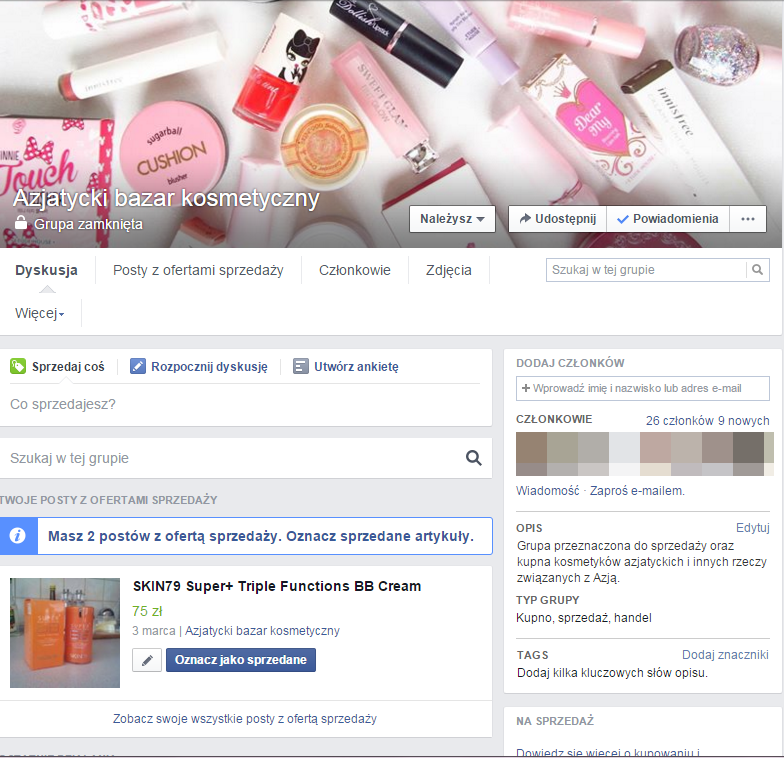Select Utwórz ankietę composer option
Image resolution: width=784 pixels, height=758 pixels.
click(x=346, y=366)
